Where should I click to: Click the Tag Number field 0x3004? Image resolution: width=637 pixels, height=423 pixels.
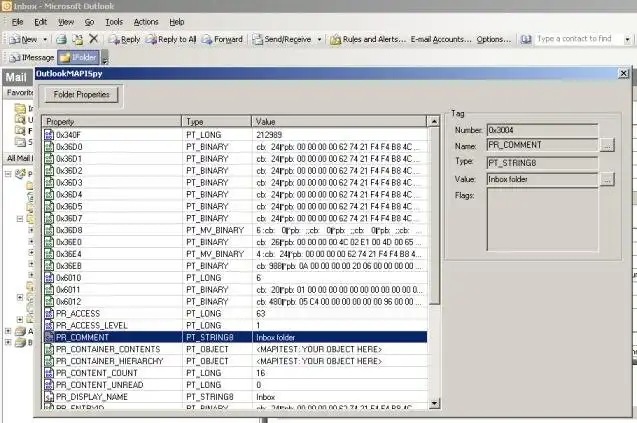pos(542,130)
